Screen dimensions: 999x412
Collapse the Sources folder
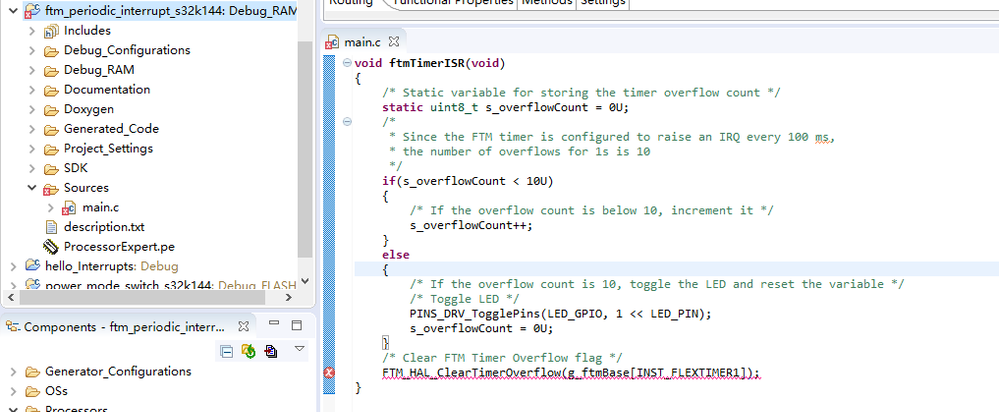point(32,188)
